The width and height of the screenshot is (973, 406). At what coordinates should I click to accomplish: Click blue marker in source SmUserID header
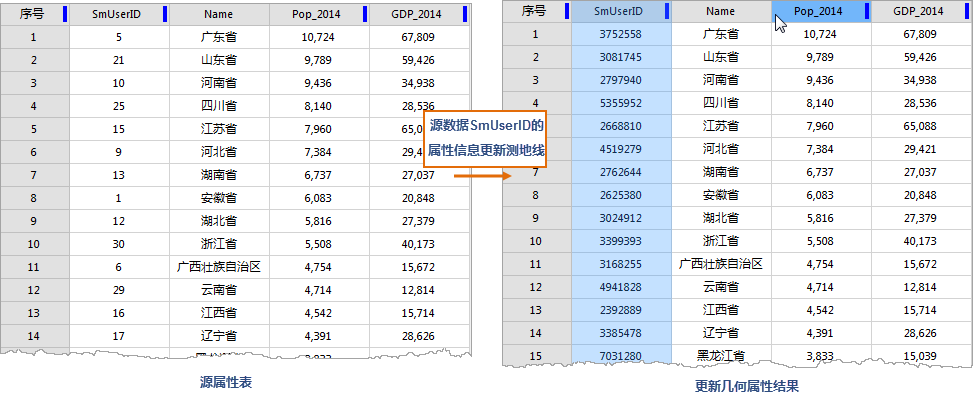point(164,14)
